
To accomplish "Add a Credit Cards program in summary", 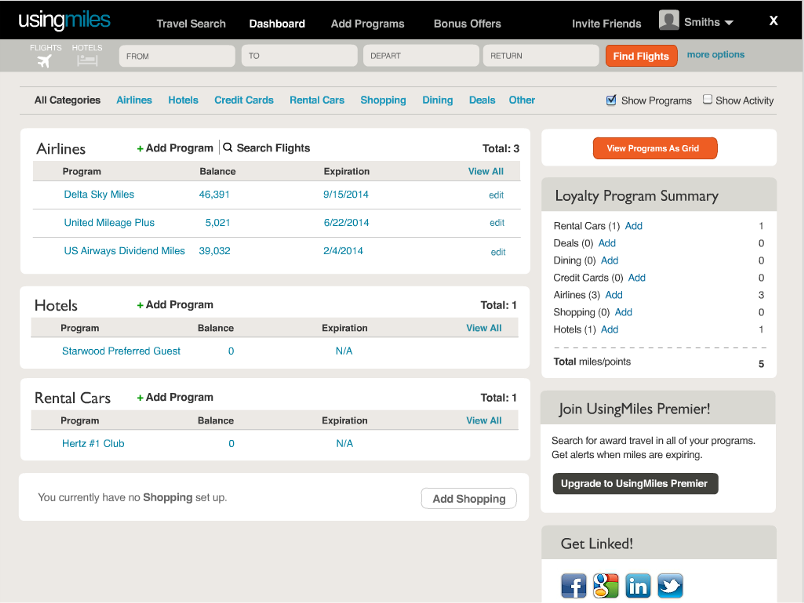I will tap(636, 277).
